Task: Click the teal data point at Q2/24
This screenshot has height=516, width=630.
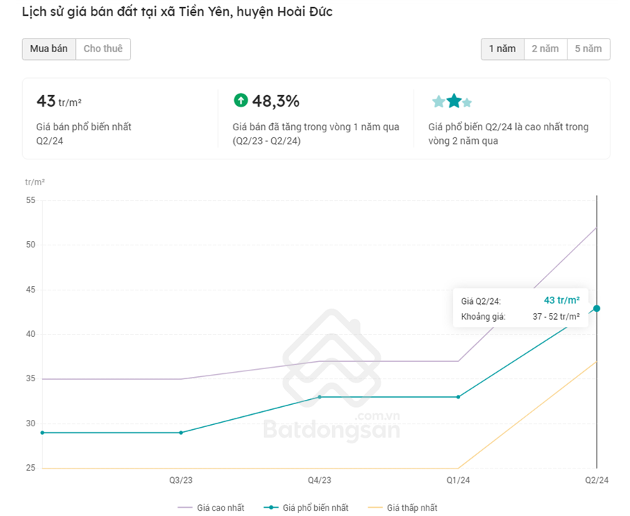Action: (x=597, y=308)
